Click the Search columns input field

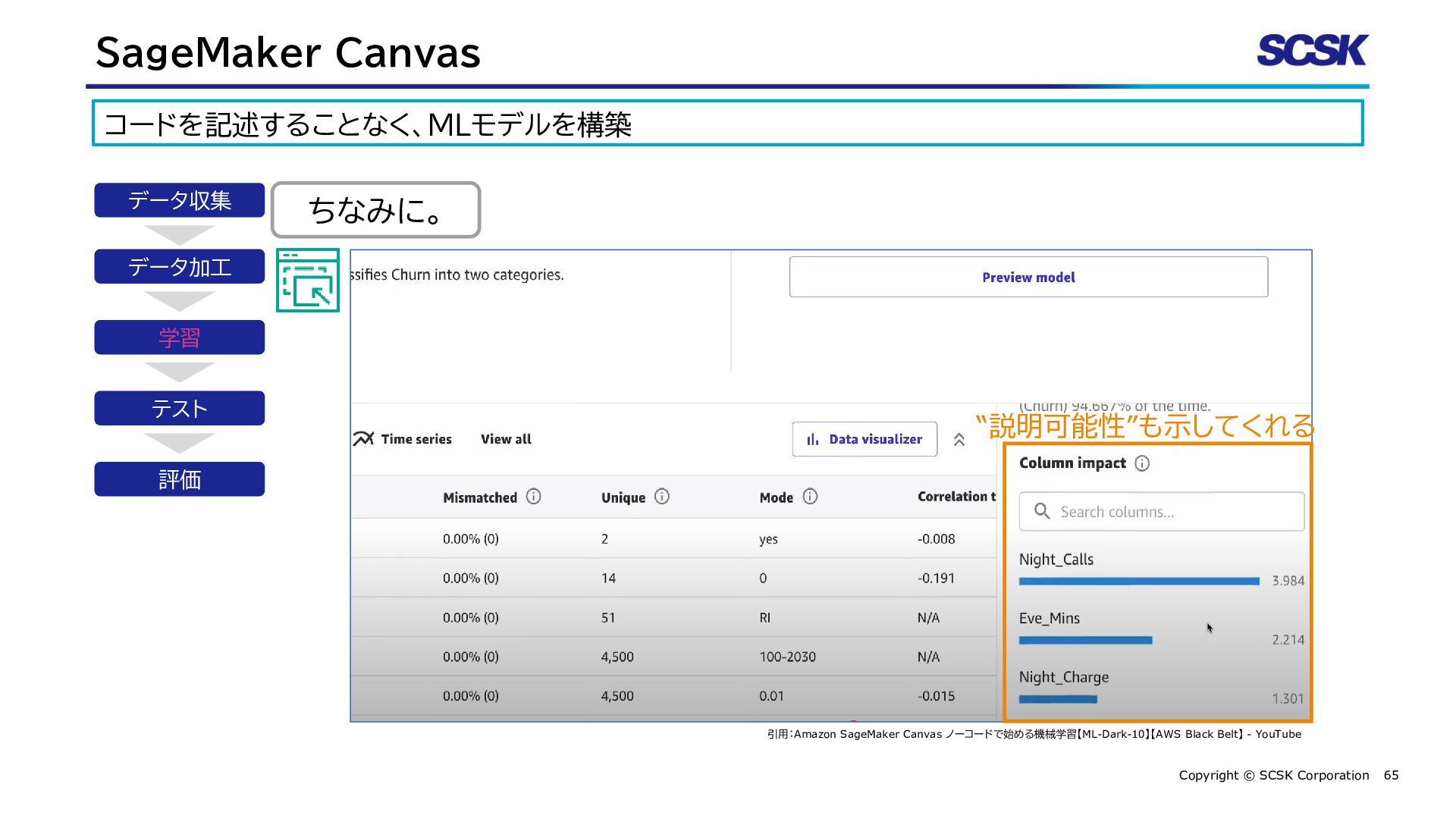coord(1162,512)
